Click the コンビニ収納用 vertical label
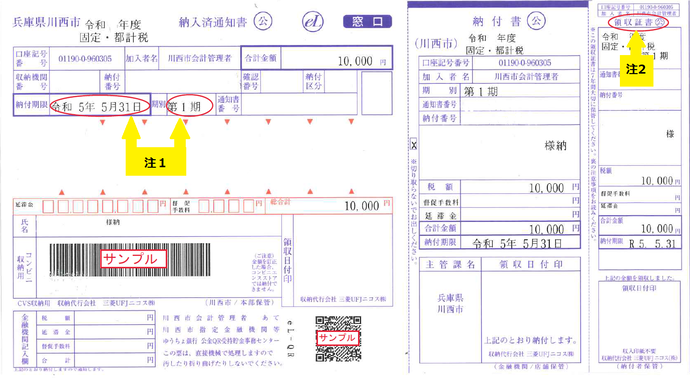The height and width of the screenshot is (378, 690). (25, 268)
